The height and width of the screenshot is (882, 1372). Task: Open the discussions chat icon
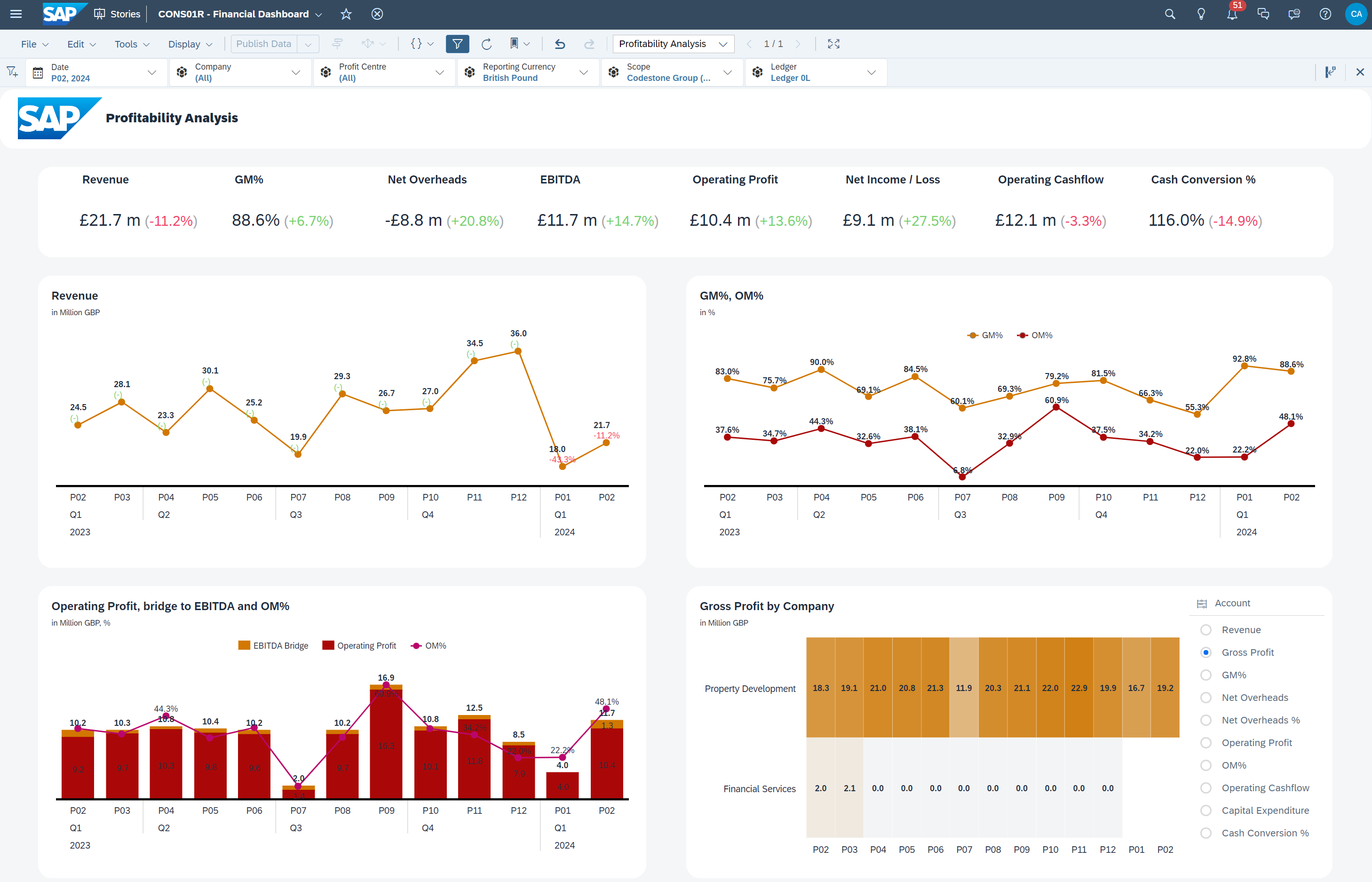pos(1263,14)
